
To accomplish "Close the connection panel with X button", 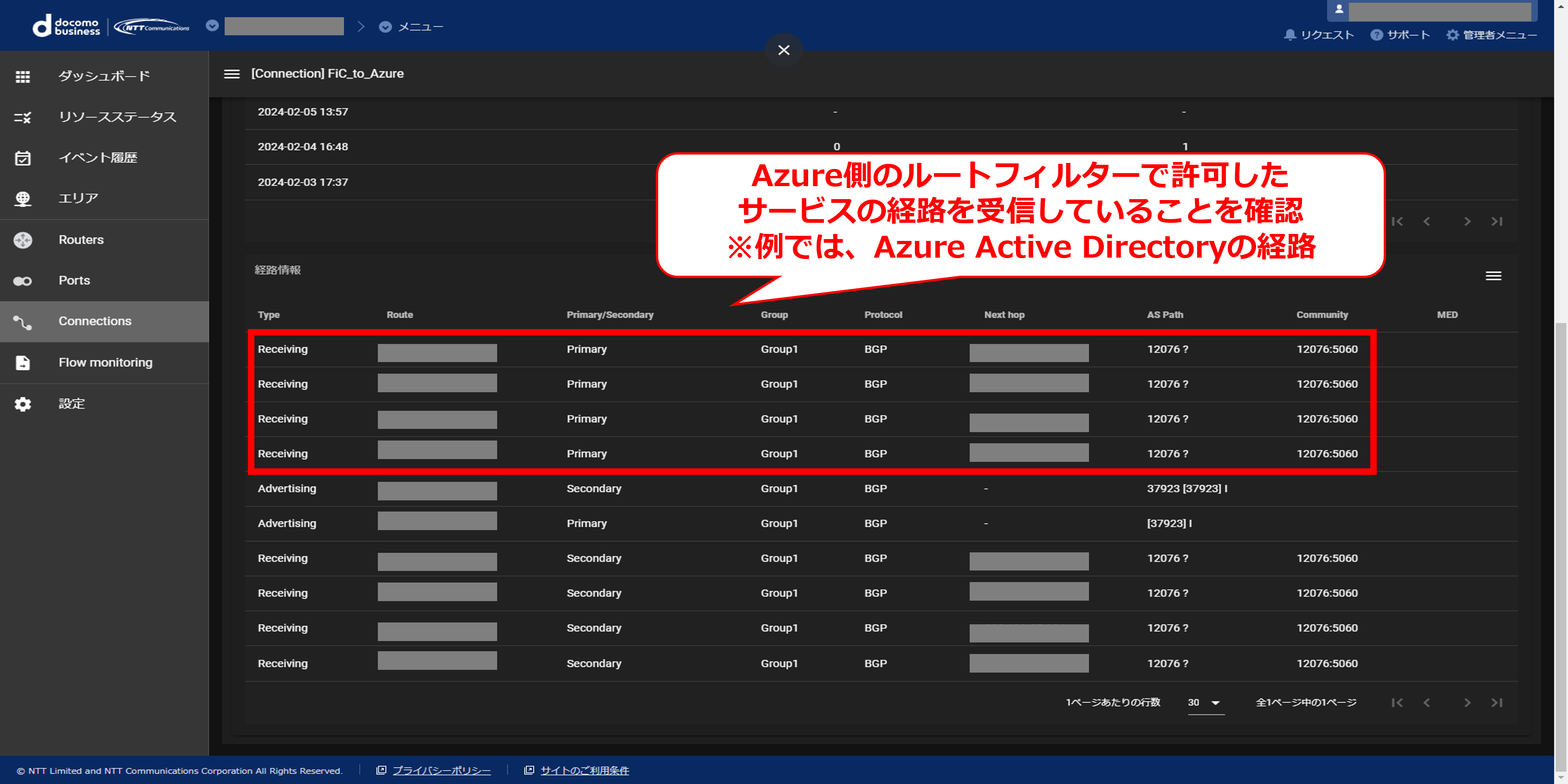I will click(x=784, y=50).
